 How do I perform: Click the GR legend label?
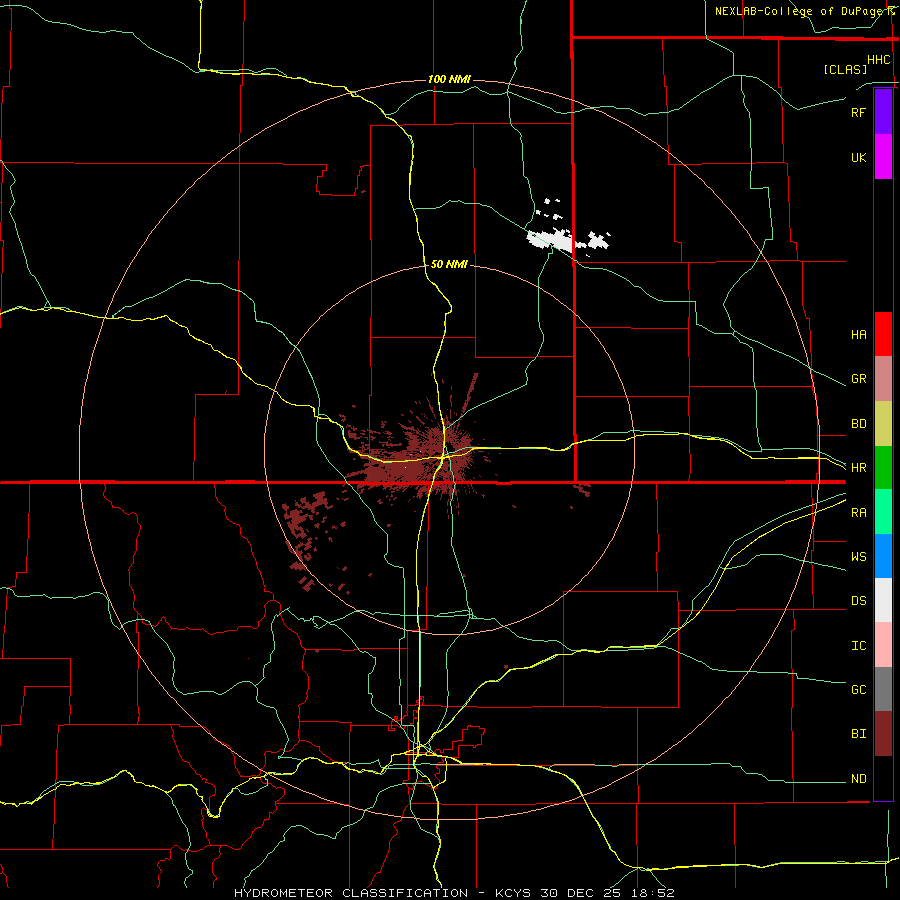coord(858,379)
